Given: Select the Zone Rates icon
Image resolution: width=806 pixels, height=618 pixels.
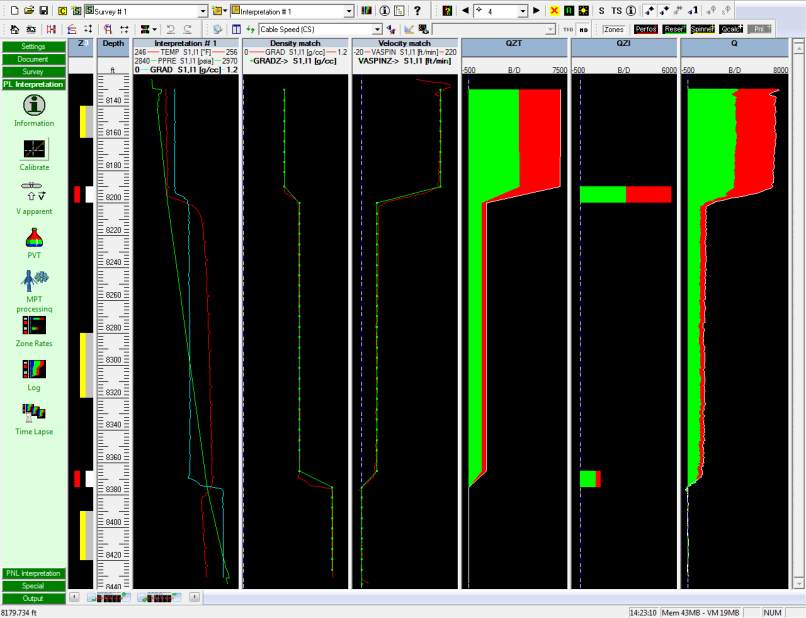Looking at the screenshot, I should pyautogui.click(x=33, y=325).
